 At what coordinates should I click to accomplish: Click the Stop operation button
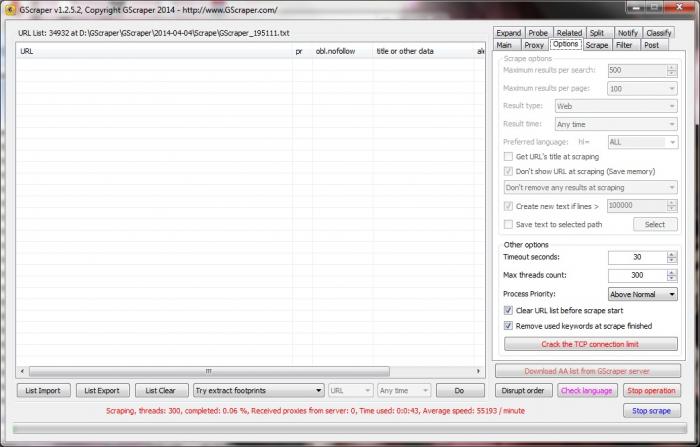point(652,391)
